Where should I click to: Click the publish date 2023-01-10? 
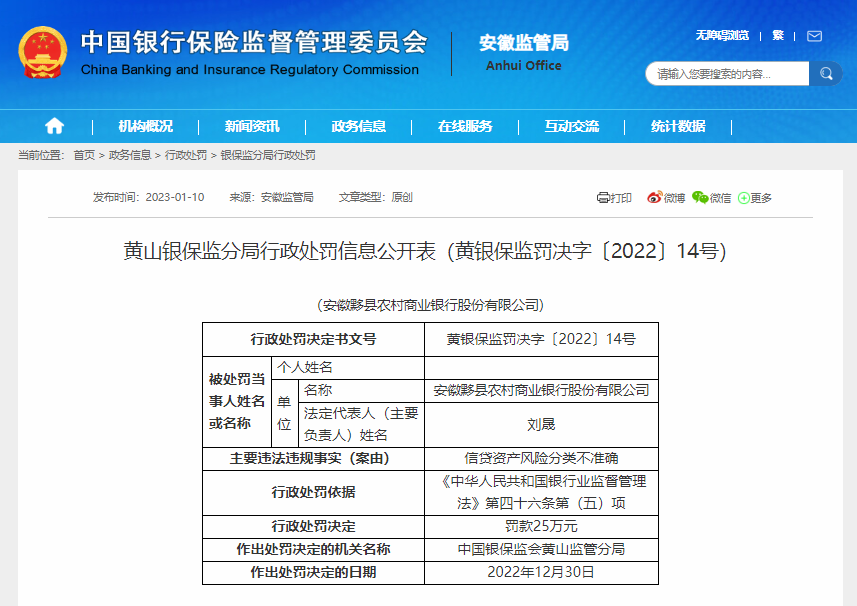pyautogui.click(x=175, y=197)
